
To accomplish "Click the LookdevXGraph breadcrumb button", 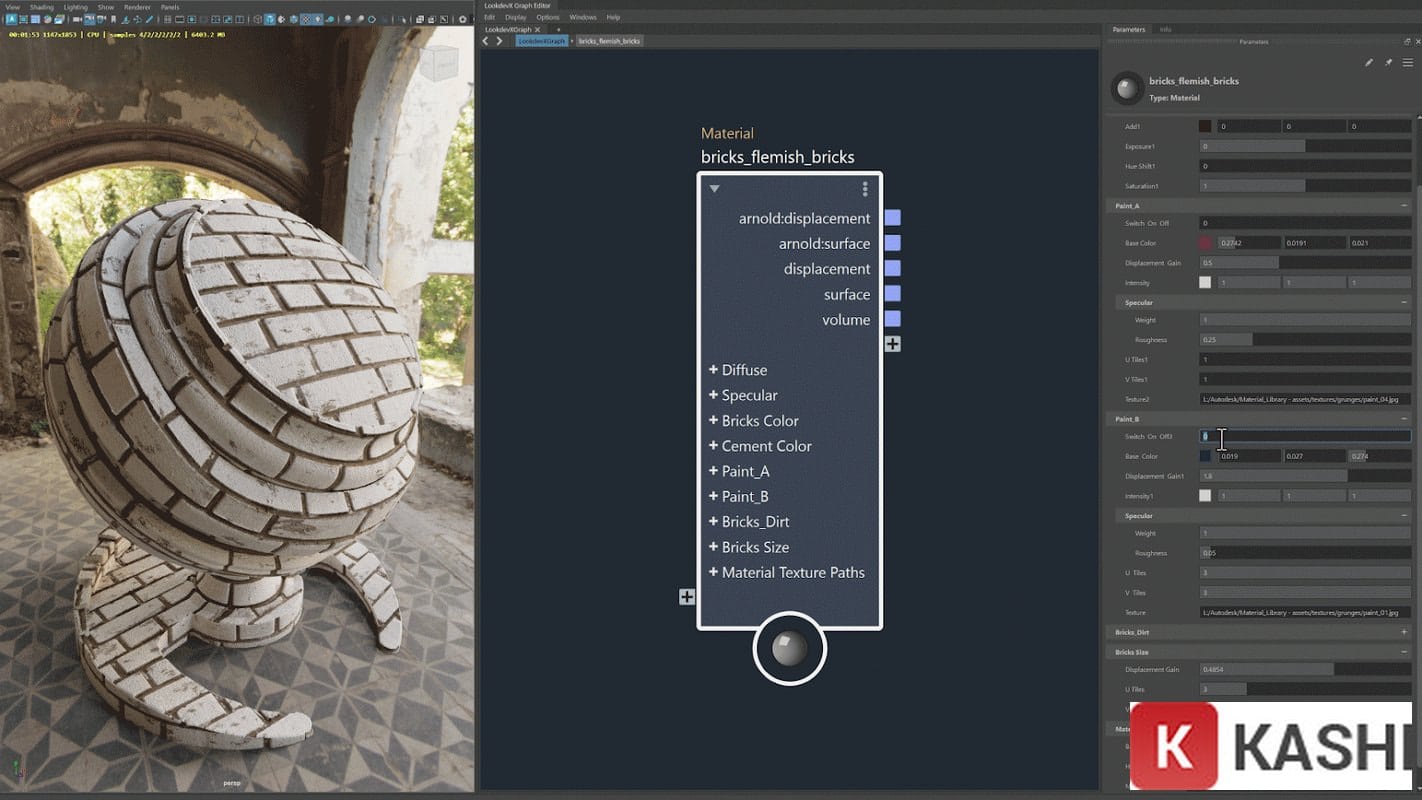I will 541,41.
